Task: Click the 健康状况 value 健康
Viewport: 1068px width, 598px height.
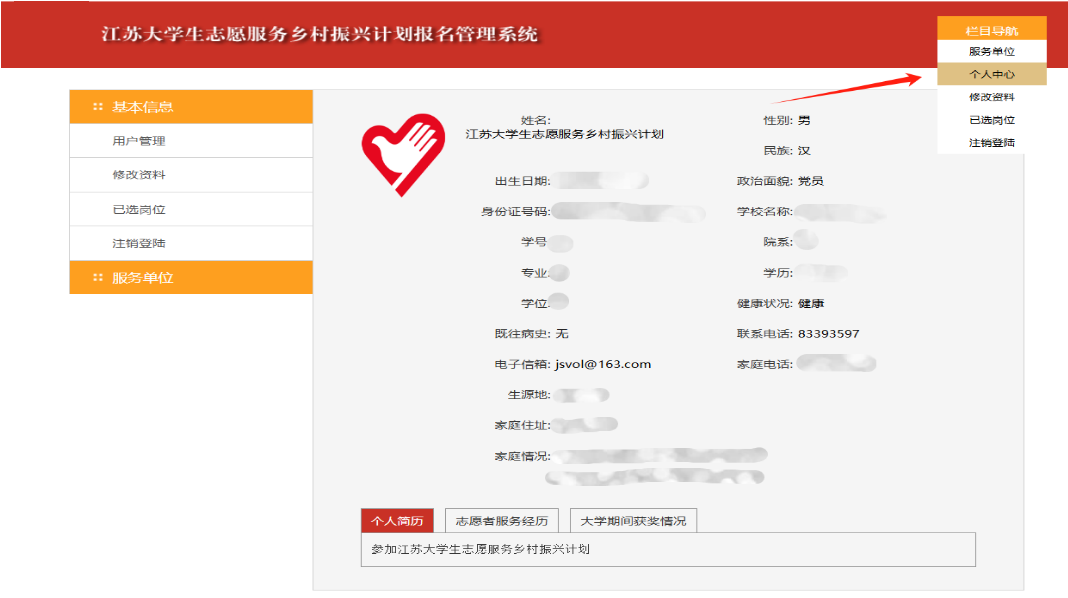Action: pyautogui.click(x=811, y=304)
